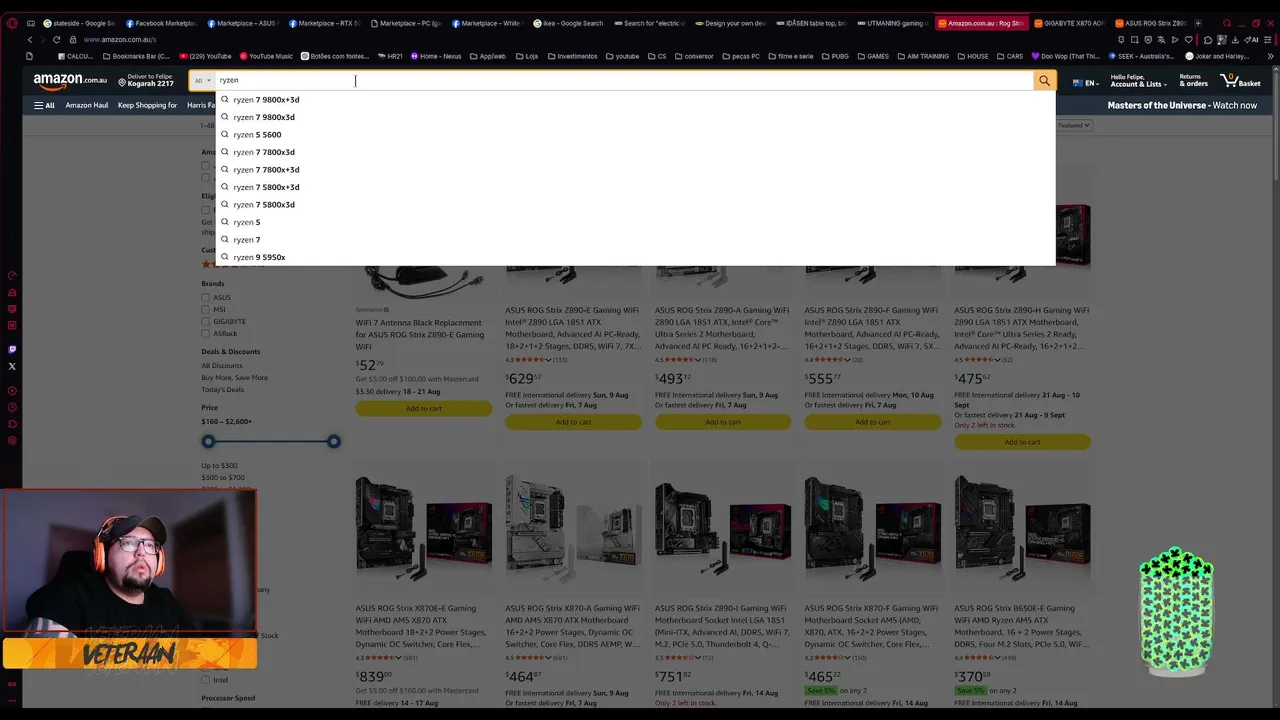Open the sidebar settings gear icon
The width and height of the screenshot is (1280, 720).
(x=12, y=441)
